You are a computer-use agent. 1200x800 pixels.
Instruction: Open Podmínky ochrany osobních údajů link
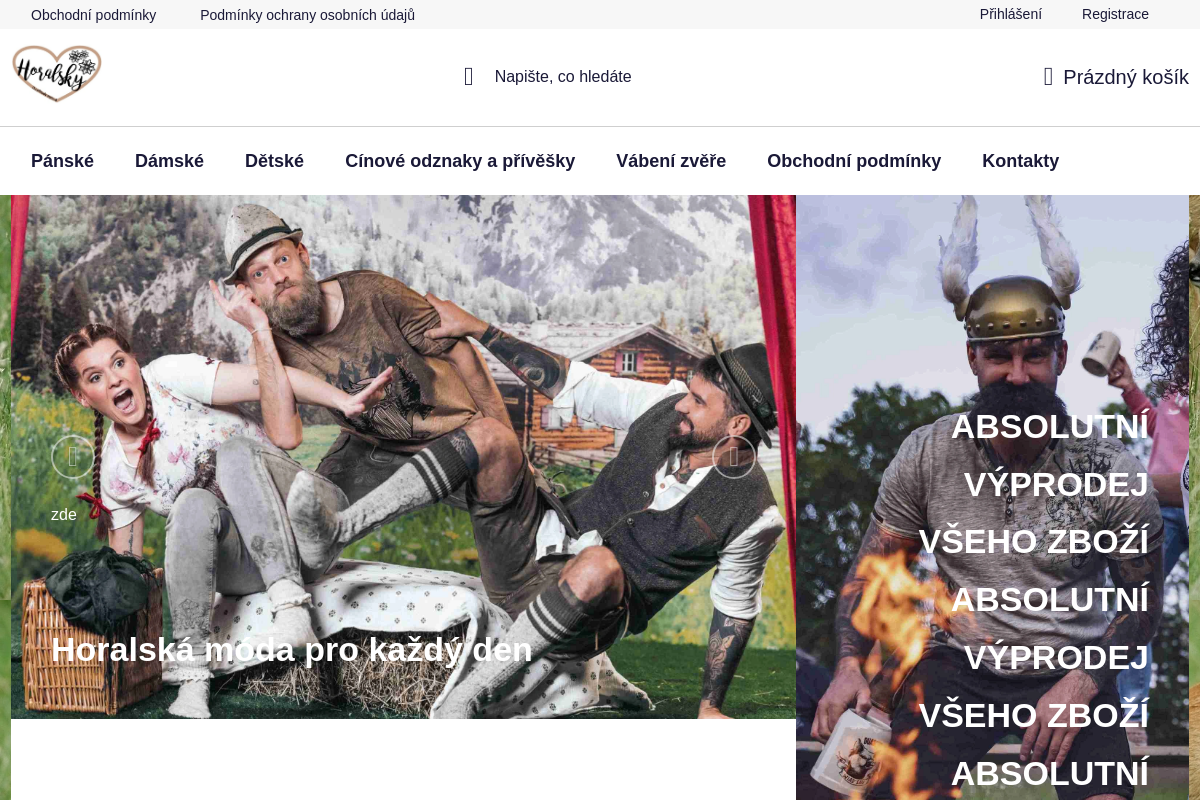point(307,15)
